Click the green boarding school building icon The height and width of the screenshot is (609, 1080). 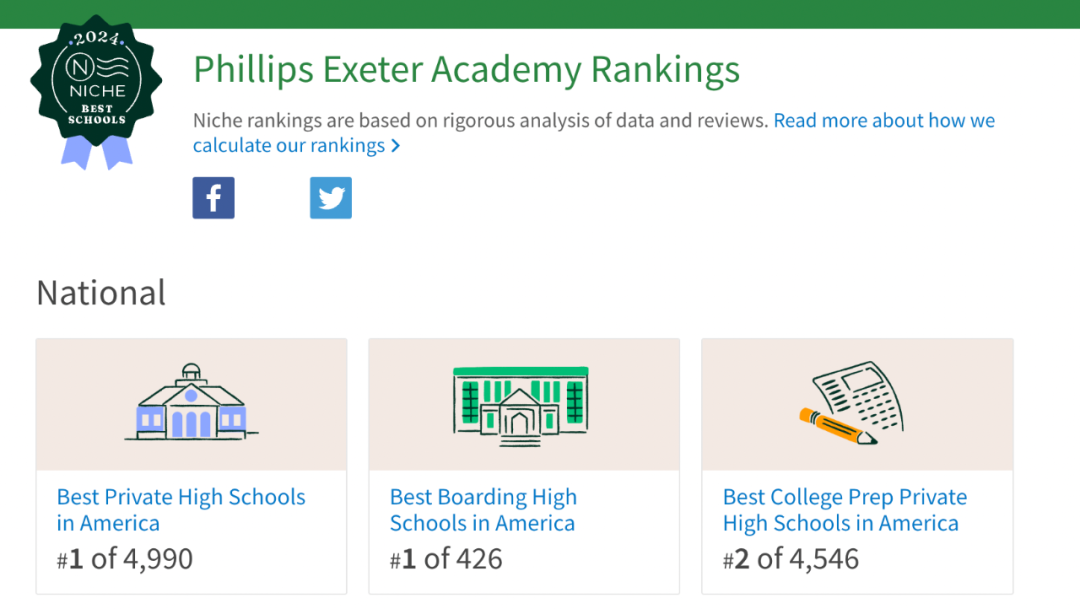pyautogui.click(x=521, y=406)
